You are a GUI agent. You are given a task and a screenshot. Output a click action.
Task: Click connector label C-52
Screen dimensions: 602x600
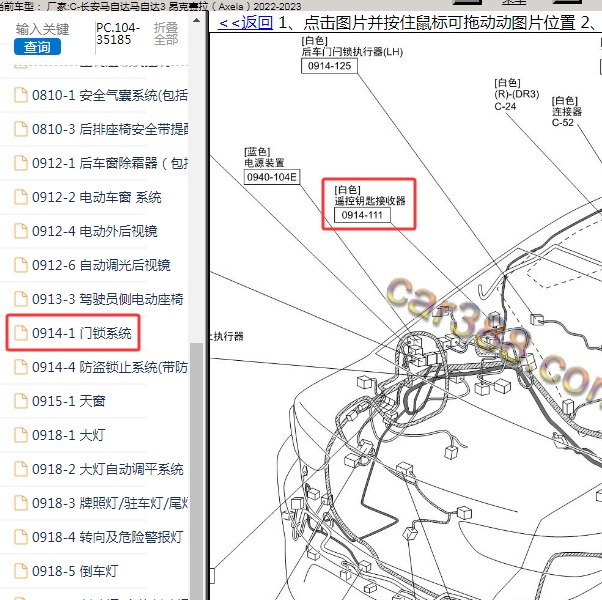tap(562, 123)
